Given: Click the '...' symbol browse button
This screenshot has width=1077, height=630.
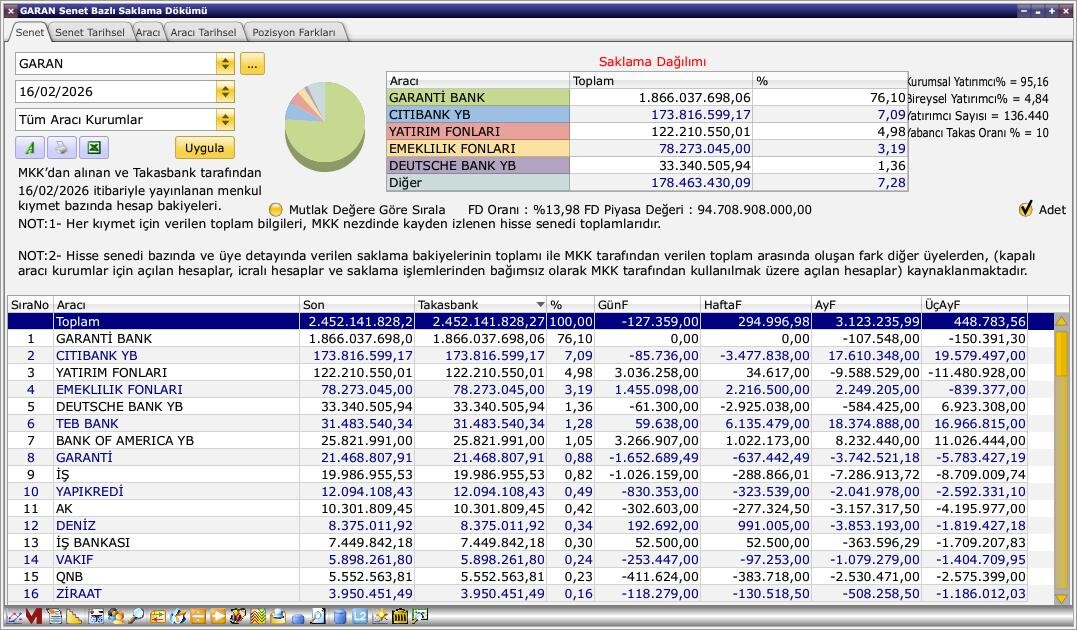Looking at the screenshot, I should tap(251, 64).
